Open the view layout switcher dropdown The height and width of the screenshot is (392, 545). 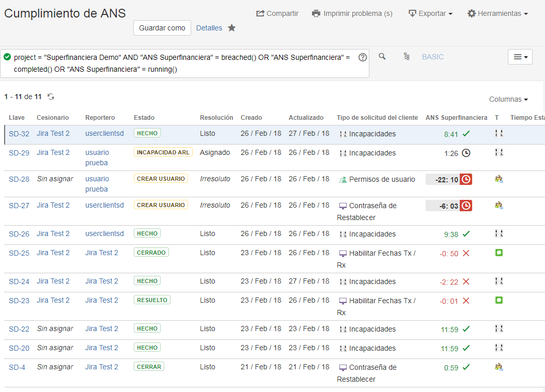(x=520, y=57)
